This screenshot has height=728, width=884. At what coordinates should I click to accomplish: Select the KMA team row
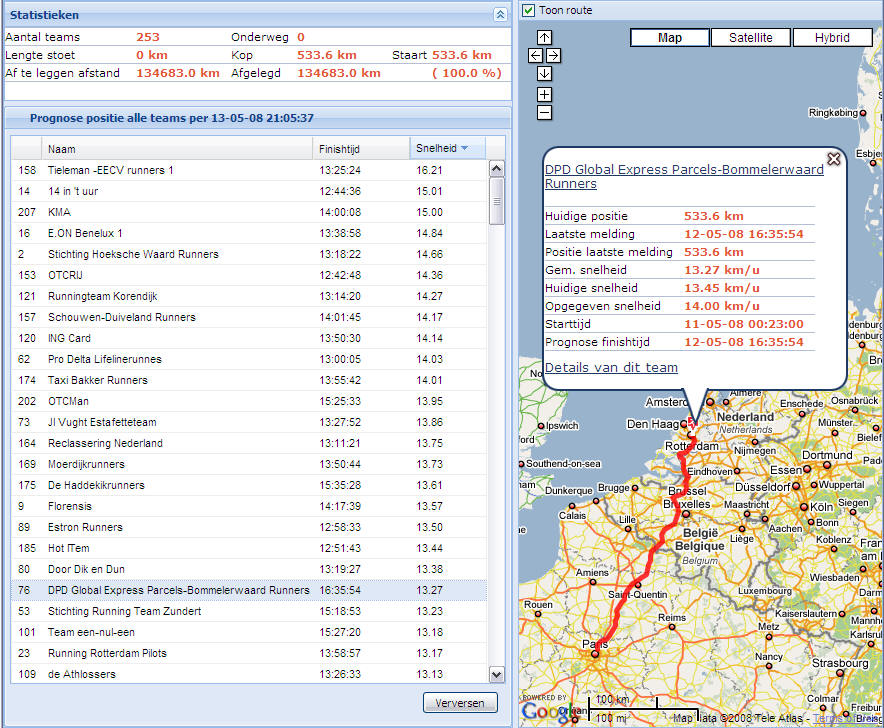[x=249, y=212]
